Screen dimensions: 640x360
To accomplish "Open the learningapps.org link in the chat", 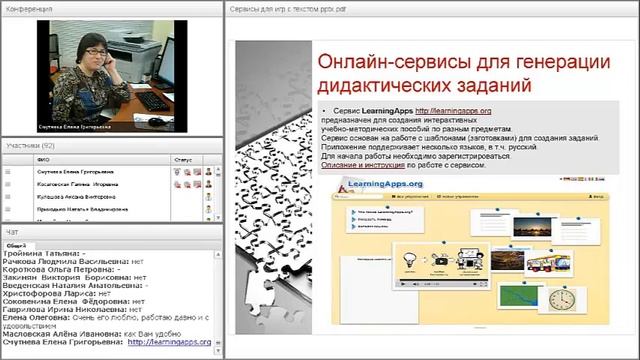I will coord(169,342).
